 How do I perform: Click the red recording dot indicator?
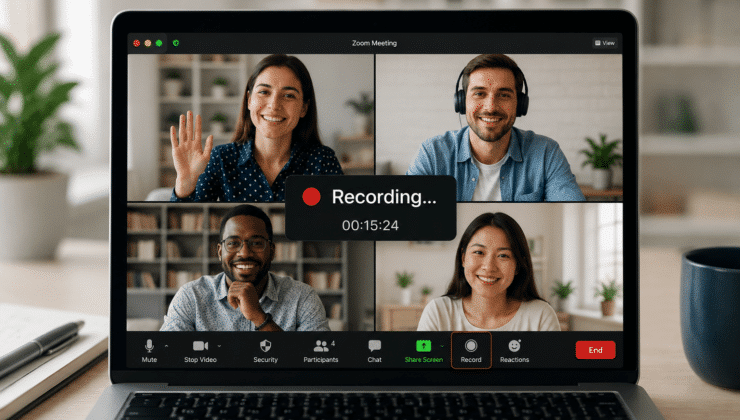(311, 196)
